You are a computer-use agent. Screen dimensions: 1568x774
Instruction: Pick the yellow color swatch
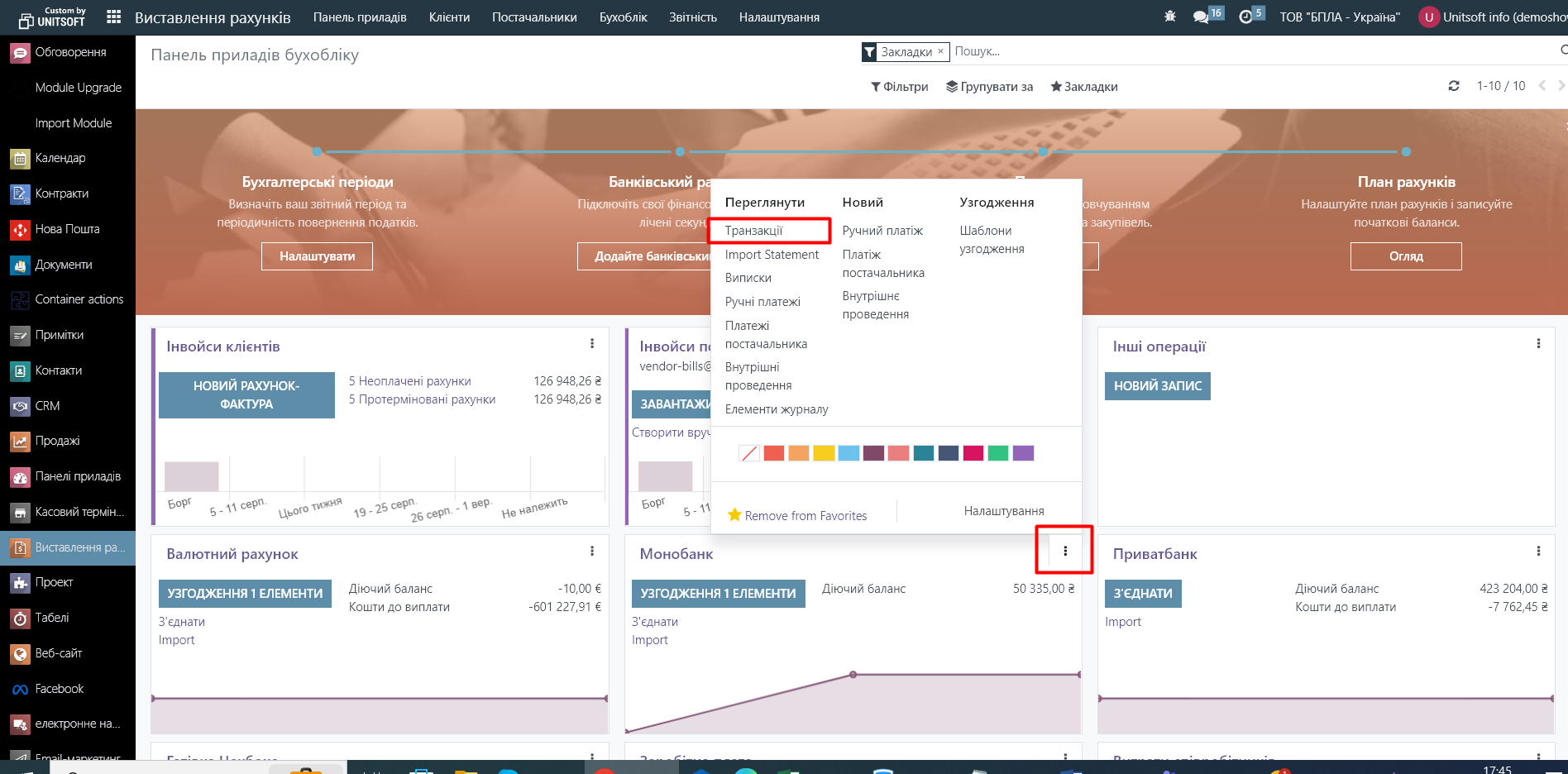pos(824,453)
